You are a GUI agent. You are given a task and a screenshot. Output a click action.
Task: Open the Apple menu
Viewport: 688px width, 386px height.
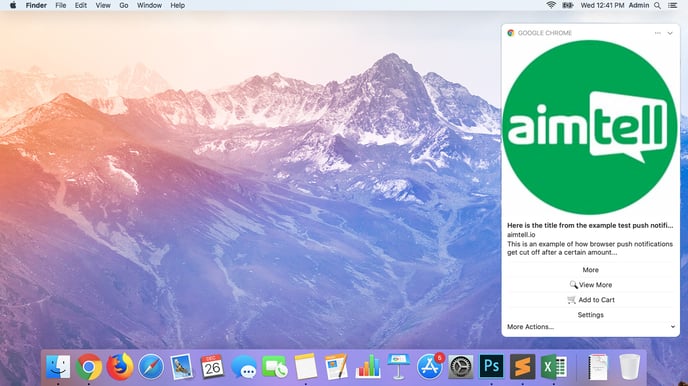13,5
